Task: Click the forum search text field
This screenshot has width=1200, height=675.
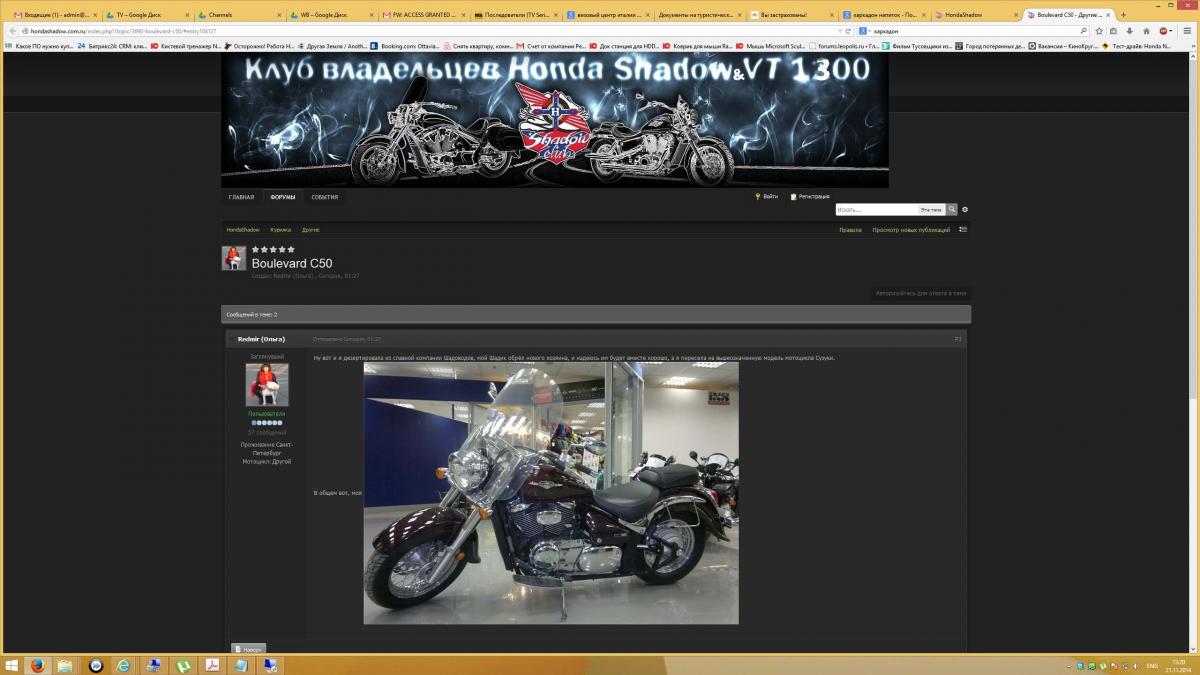Action: tap(876, 210)
